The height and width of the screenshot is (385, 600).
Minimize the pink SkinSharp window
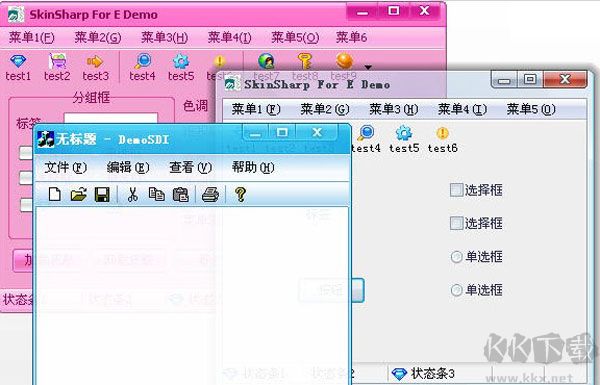click(362, 12)
